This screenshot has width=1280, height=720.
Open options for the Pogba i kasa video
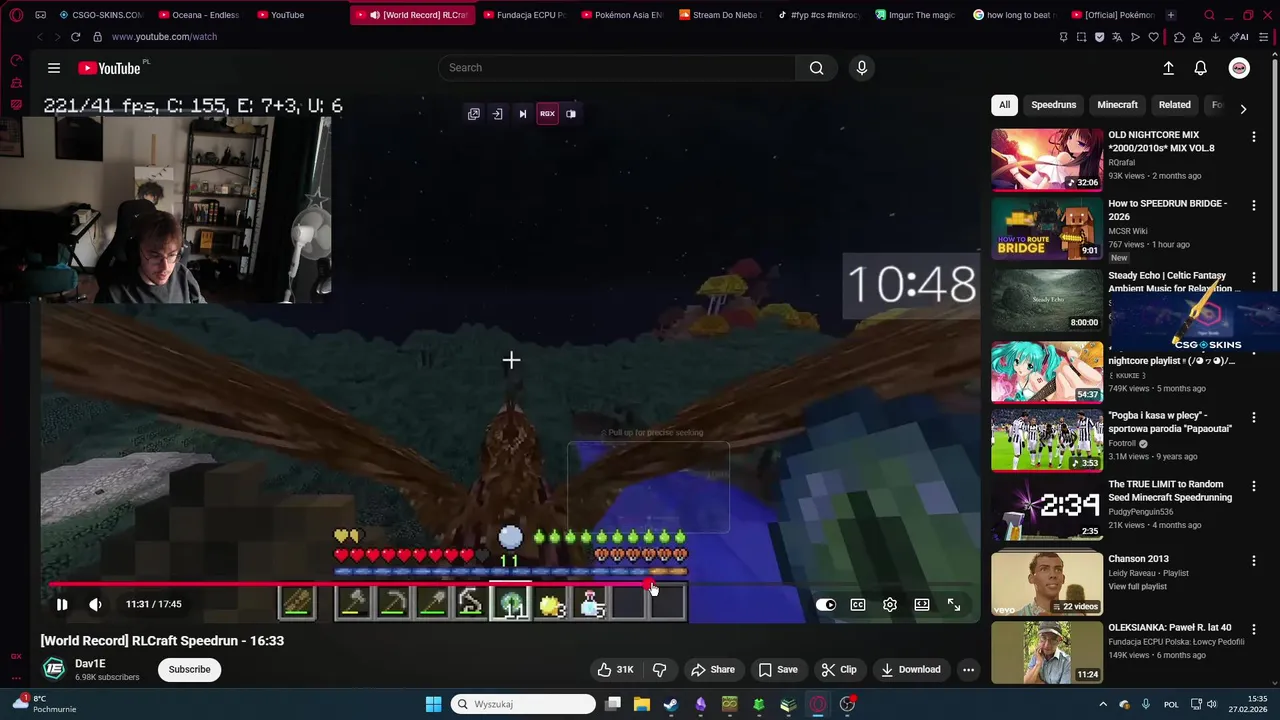point(1253,417)
